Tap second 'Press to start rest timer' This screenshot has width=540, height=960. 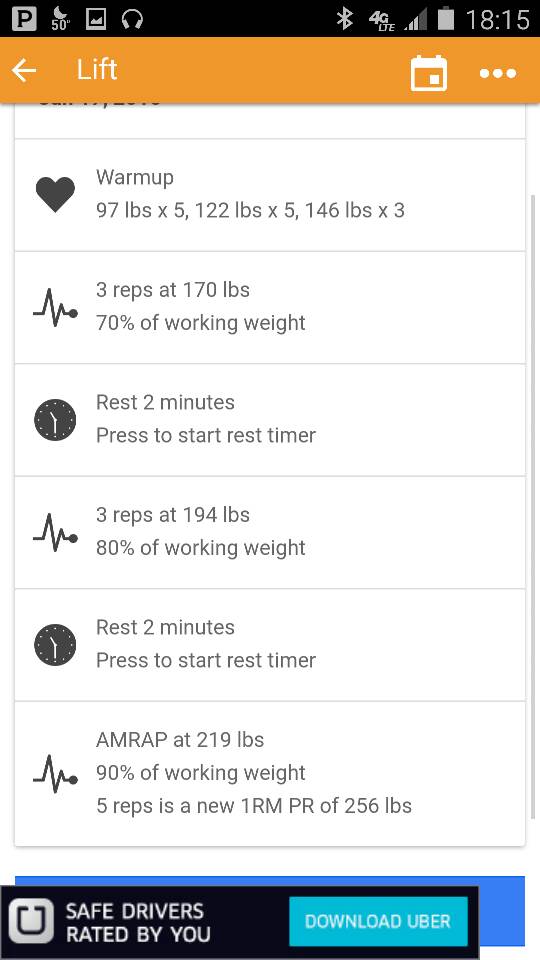point(206,661)
